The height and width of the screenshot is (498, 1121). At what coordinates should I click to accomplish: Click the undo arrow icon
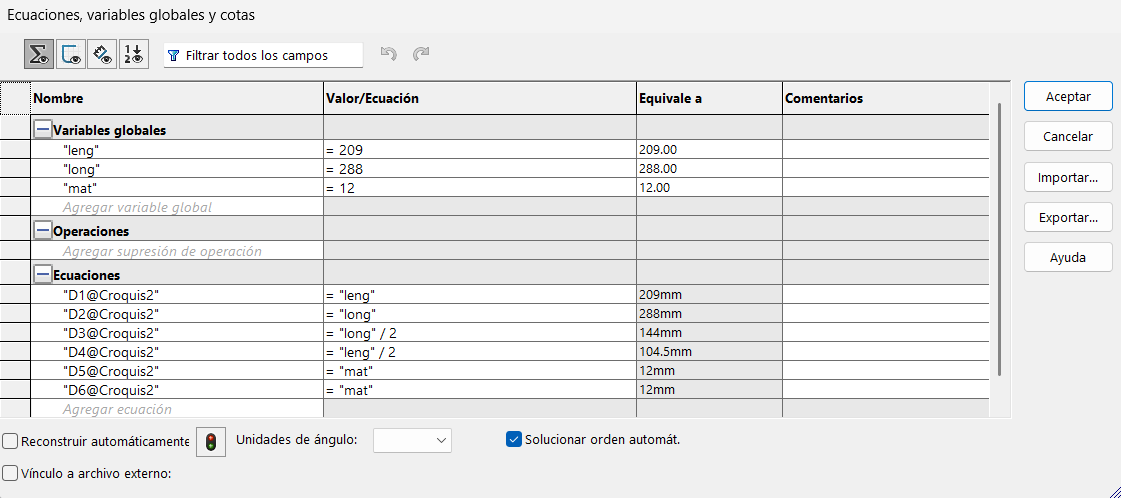pos(389,55)
